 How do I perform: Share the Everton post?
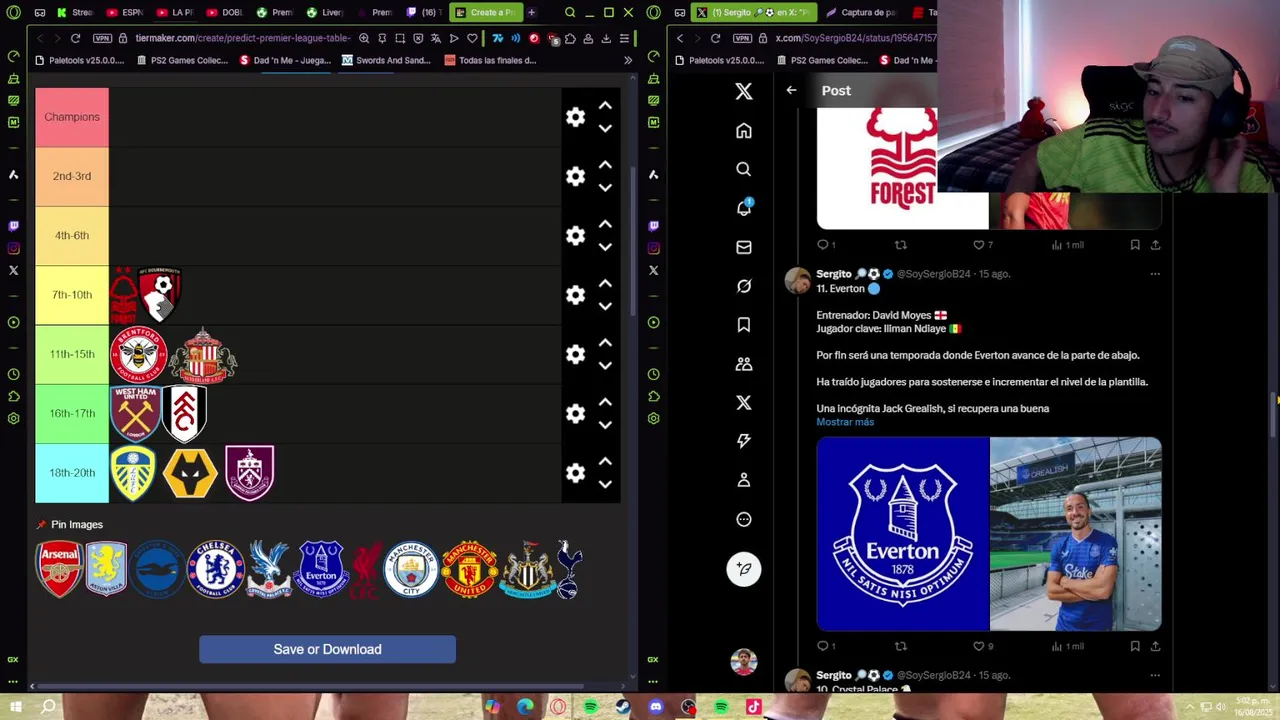coord(1155,646)
